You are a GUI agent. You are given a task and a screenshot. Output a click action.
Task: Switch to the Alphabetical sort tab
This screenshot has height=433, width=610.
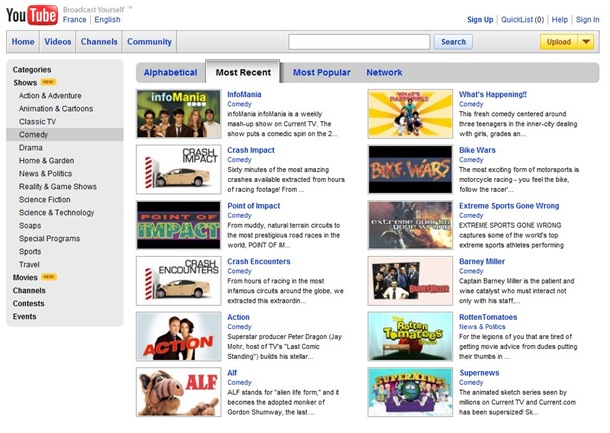170,72
